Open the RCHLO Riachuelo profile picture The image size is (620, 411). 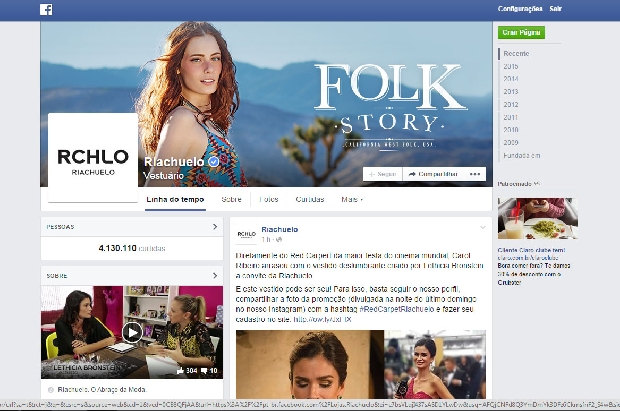[x=93, y=157]
